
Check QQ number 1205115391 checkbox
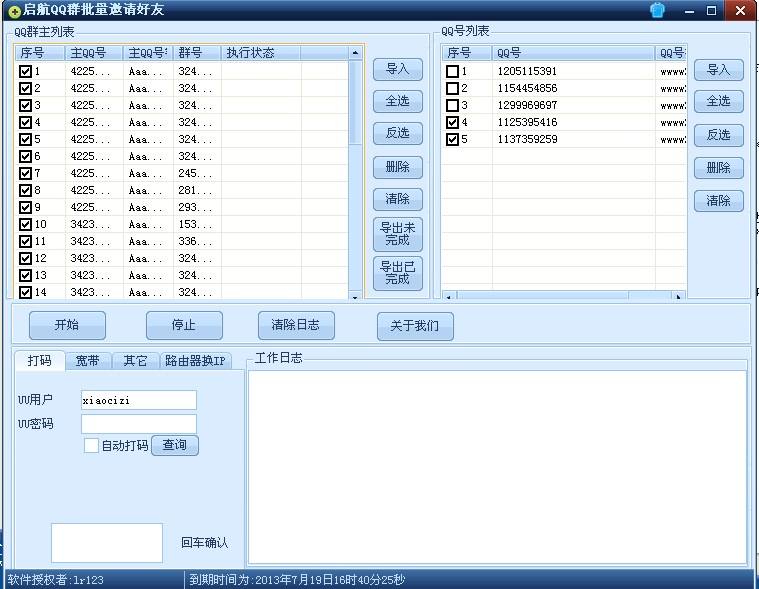click(452, 71)
